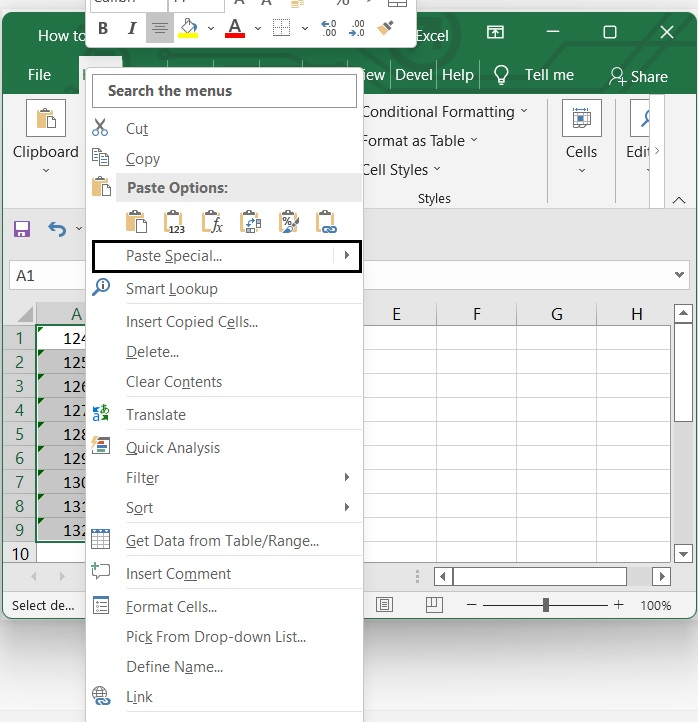This screenshot has width=700, height=722.
Task: Apply the yellow fill color bucket
Action: coord(188,29)
